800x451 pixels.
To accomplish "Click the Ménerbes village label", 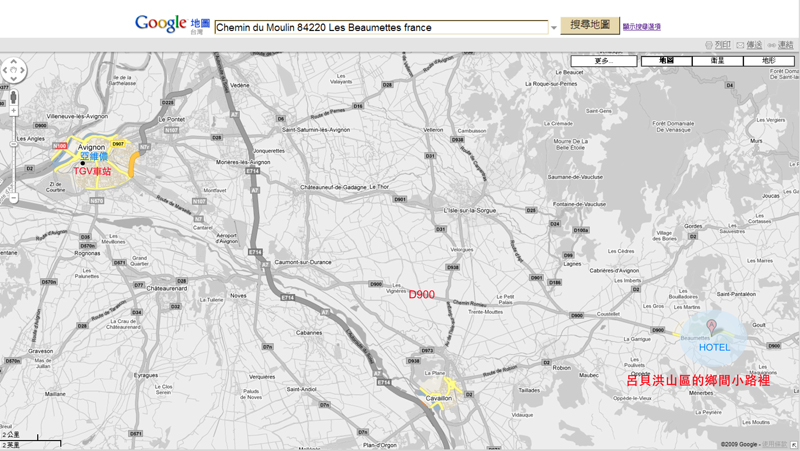I will (x=701, y=393).
